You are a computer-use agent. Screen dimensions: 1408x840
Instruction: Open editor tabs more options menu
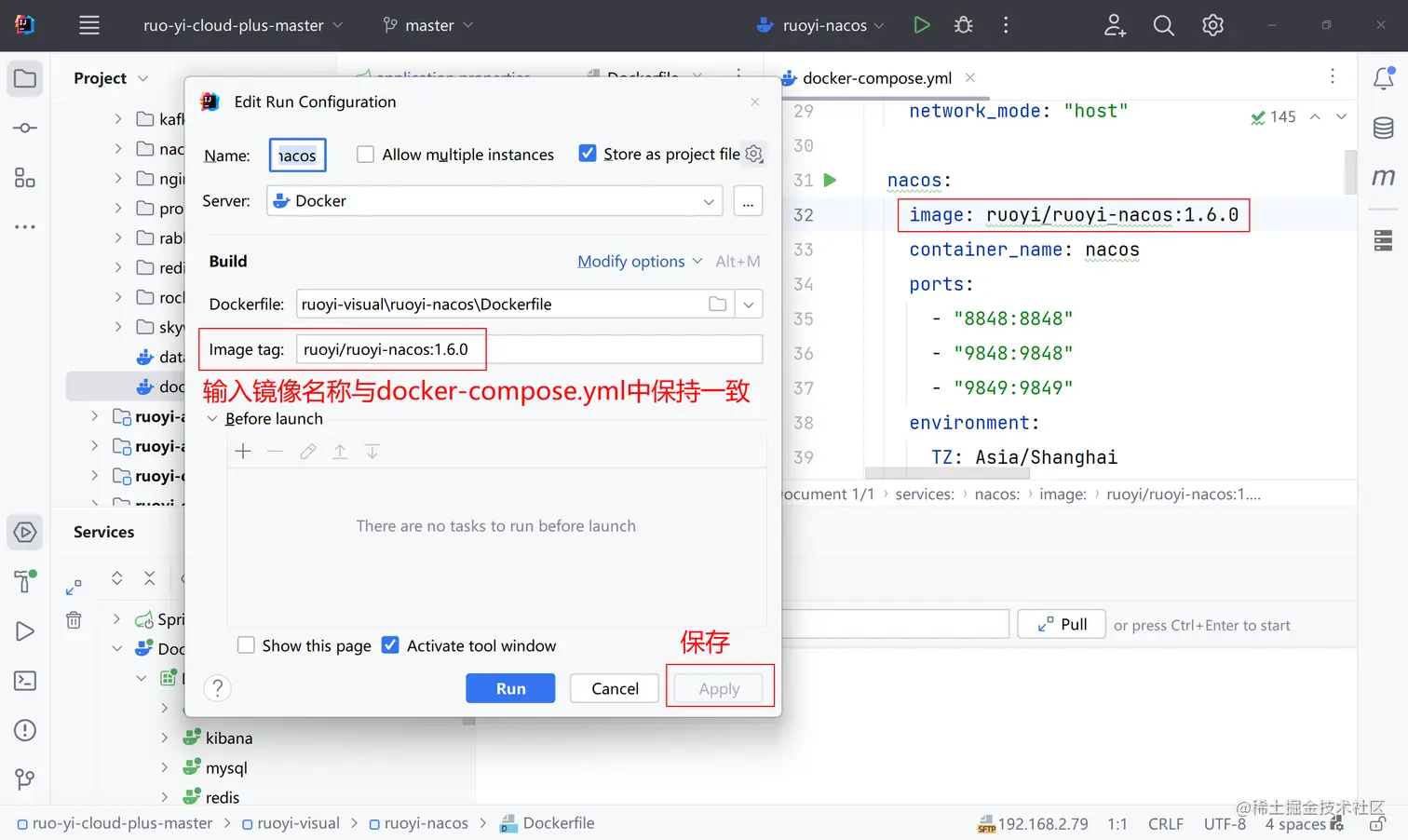coord(1333,76)
